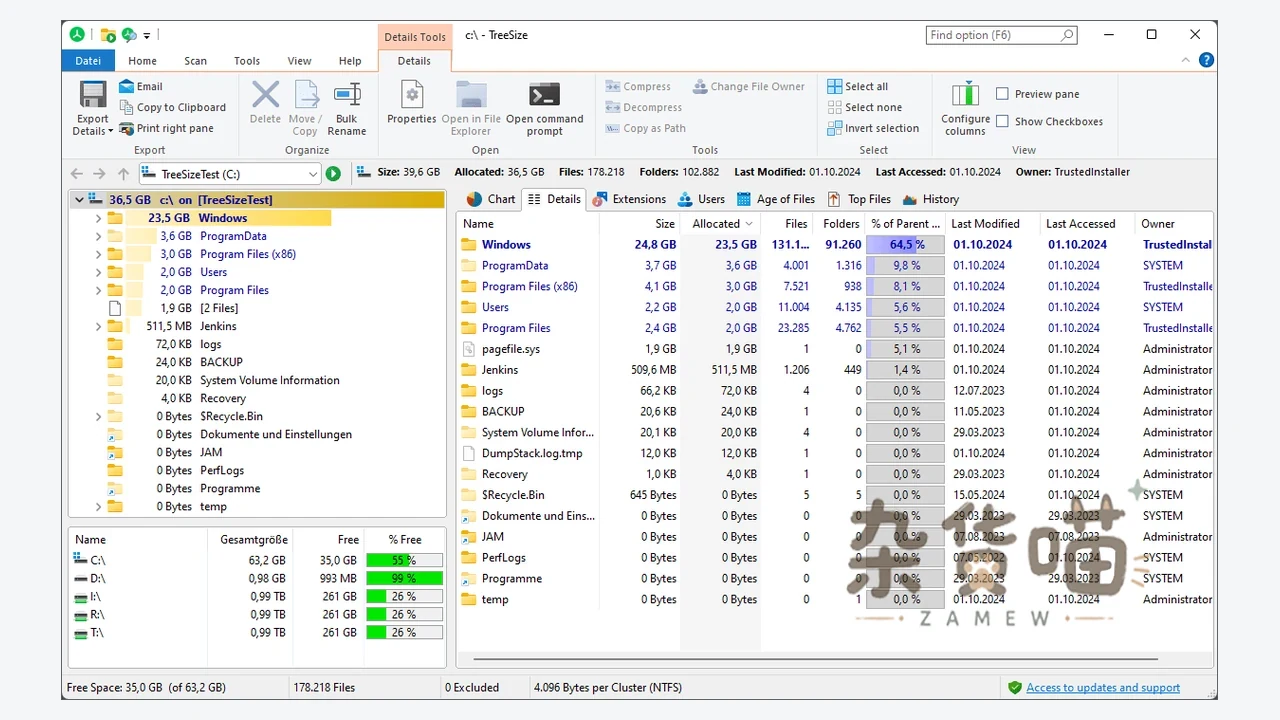Switch to the Chart view tab
This screenshot has width=1280, height=720.
point(490,199)
